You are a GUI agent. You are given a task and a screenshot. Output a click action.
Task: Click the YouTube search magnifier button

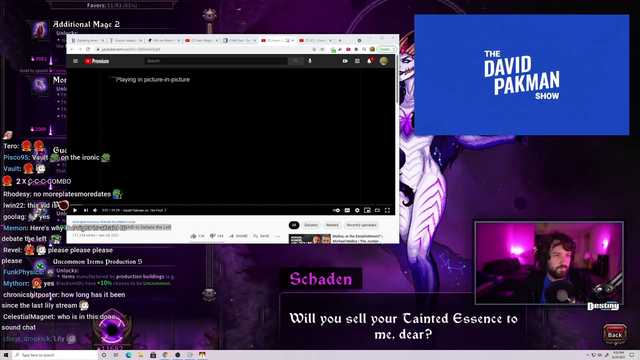[x=295, y=61]
